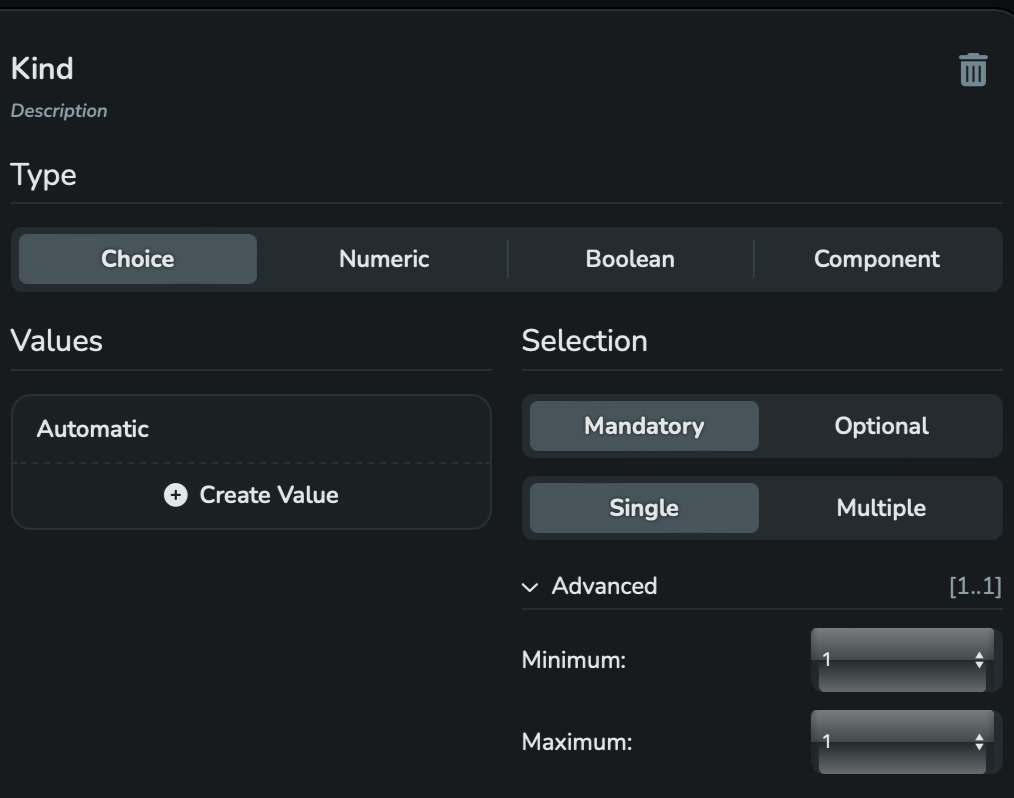Screen dimensions: 1014x798
Task: Click the plus icon beside Create Value
Action: (x=175, y=495)
